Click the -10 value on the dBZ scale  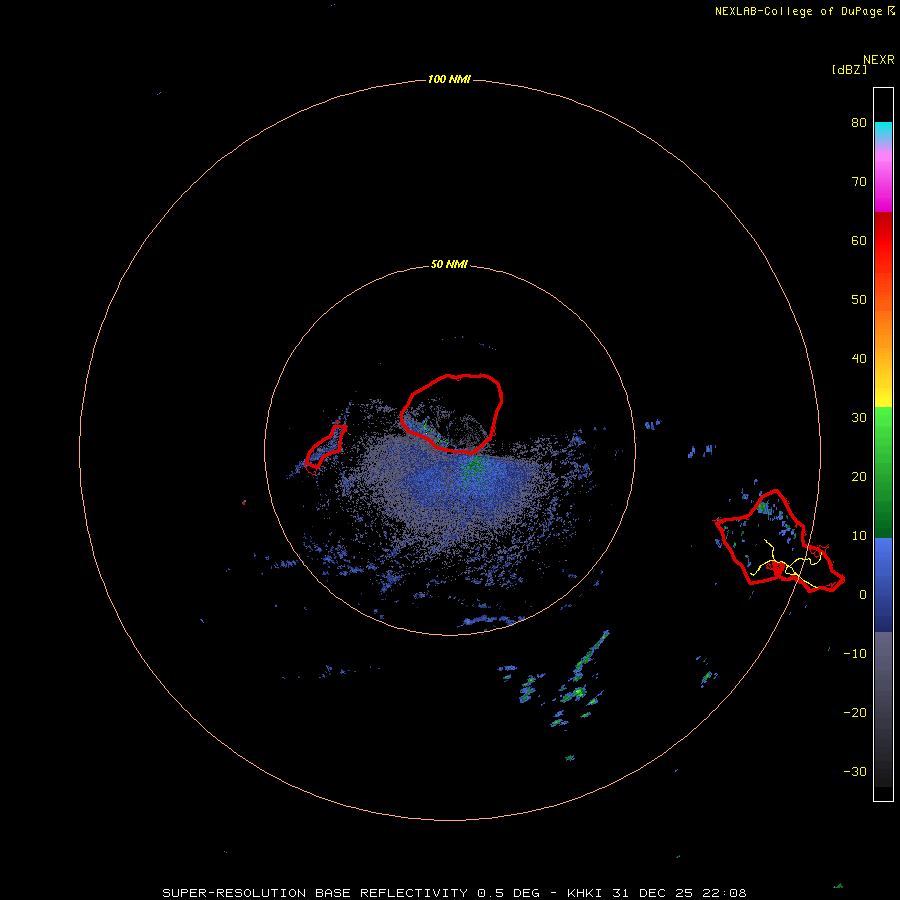point(855,654)
